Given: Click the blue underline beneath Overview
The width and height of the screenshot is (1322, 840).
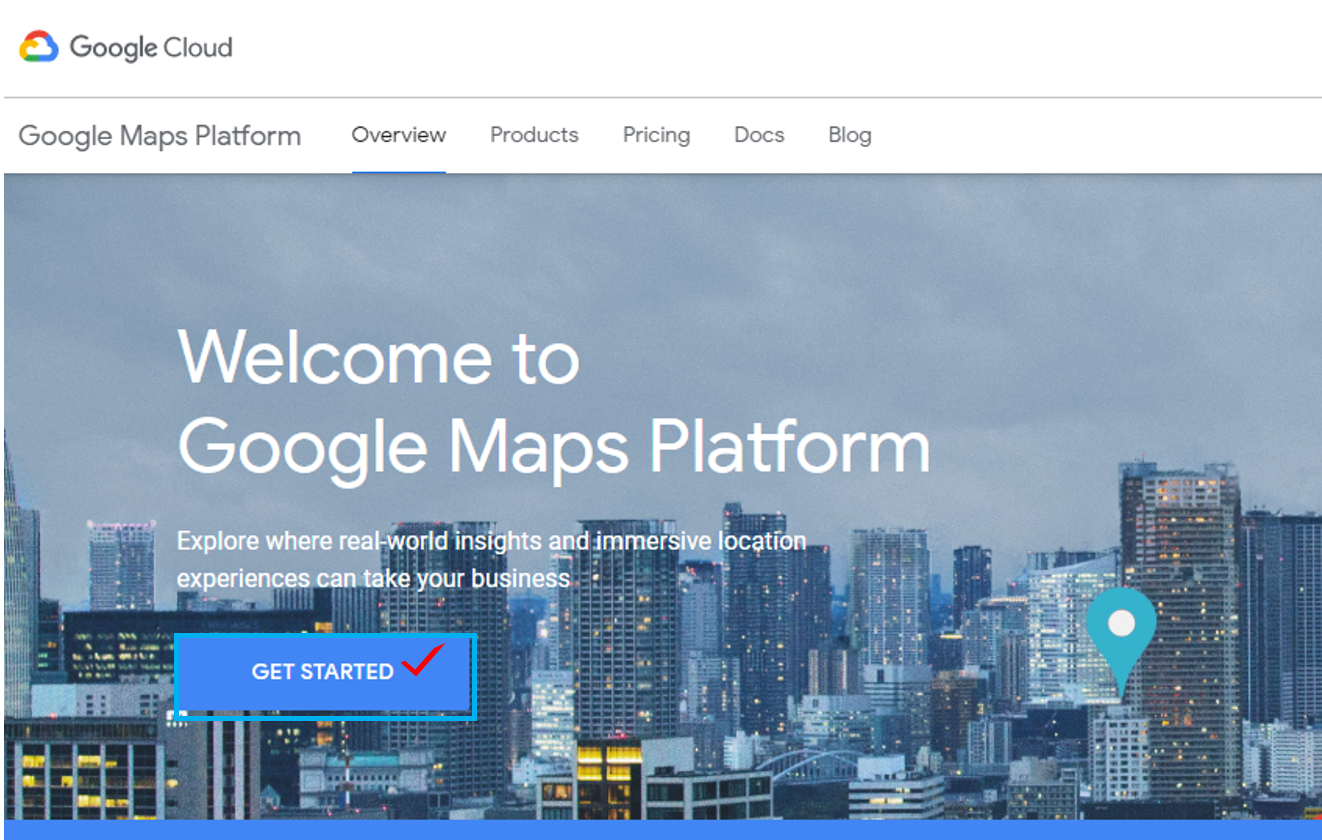Looking at the screenshot, I should click(x=398, y=171).
